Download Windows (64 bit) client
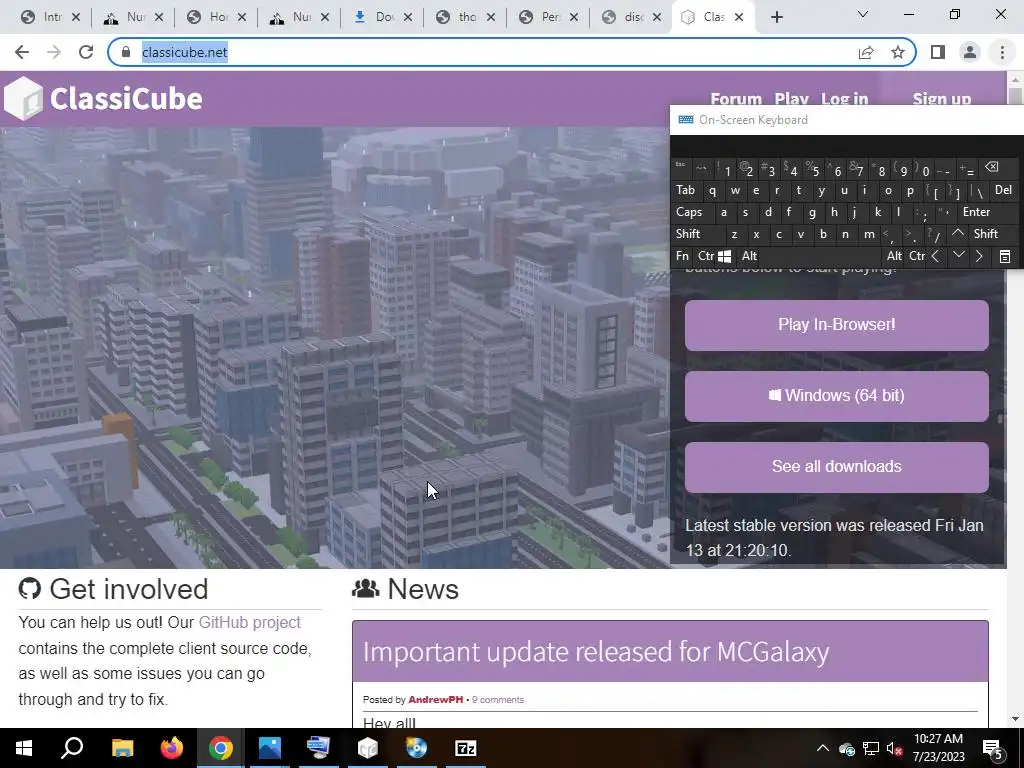This screenshot has width=1024, height=768. pyautogui.click(x=837, y=396)
